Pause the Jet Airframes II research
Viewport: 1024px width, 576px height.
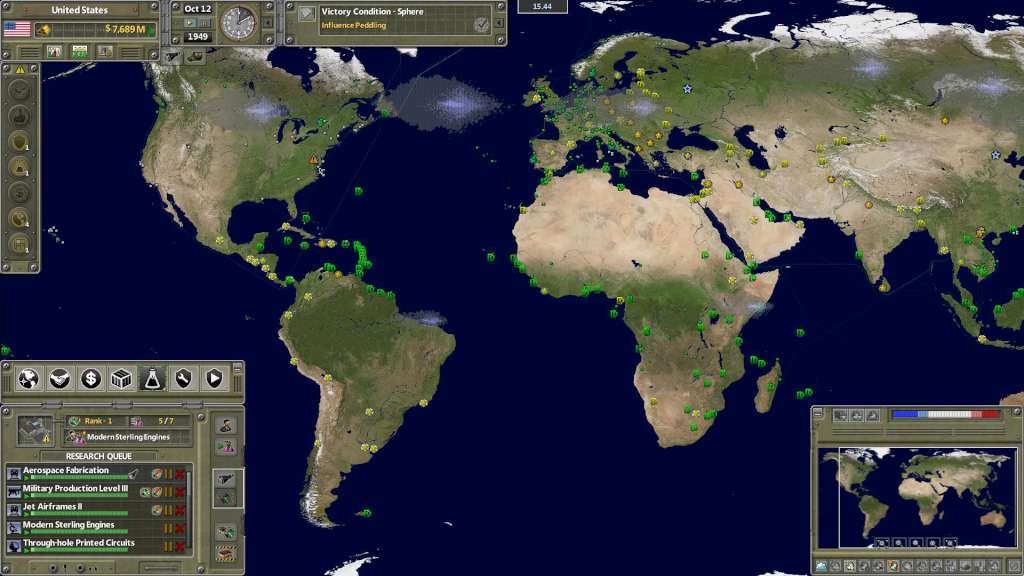click(x=168, y=508)
